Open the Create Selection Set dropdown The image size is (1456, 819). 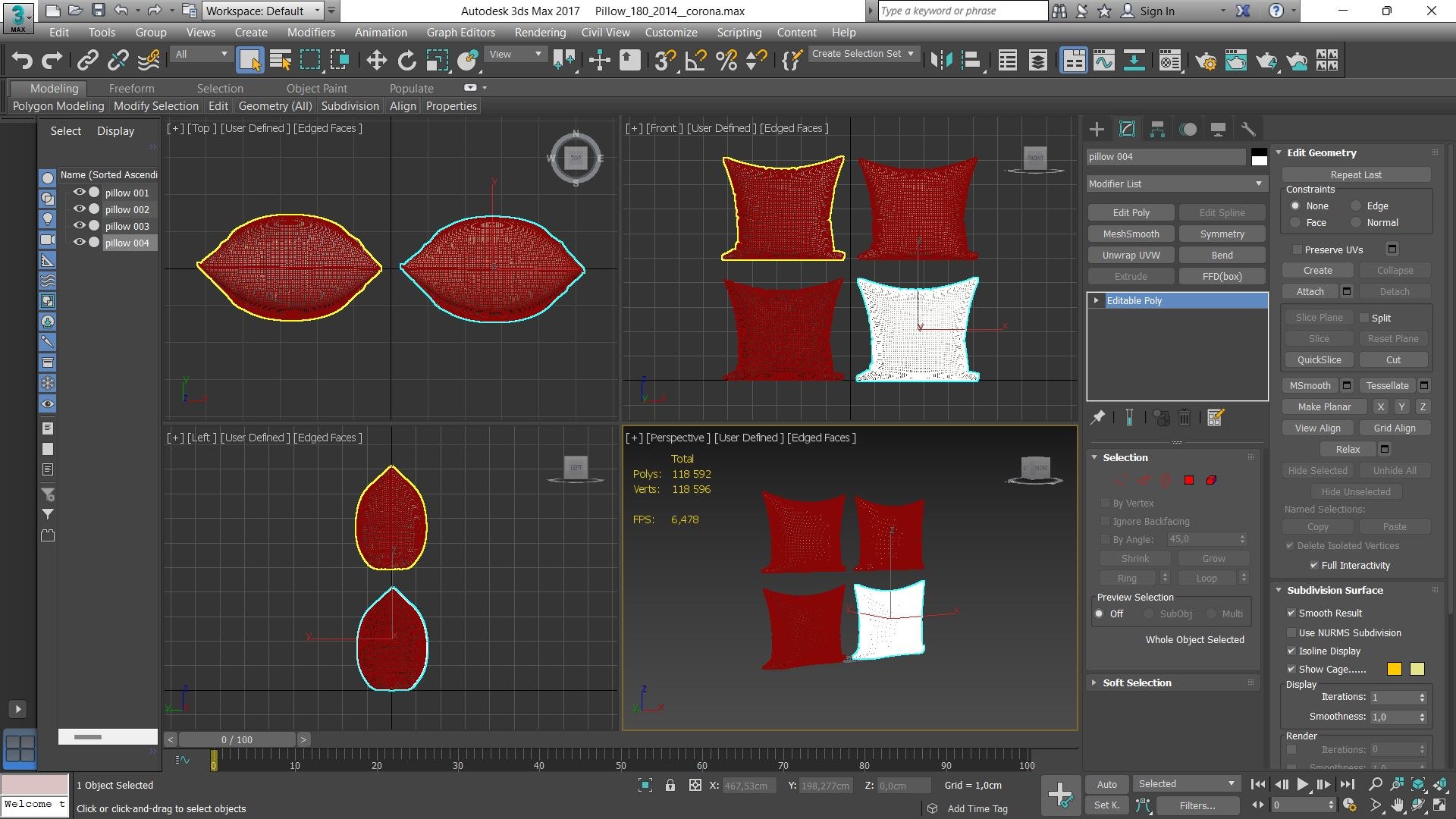(x=864, y=54)
